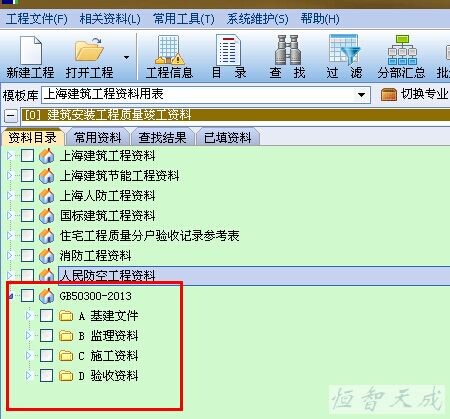The height and width of the screenshot is (419, 450).
Task: Select the 过滤 funnel filter icon
Action: click(x=344, y=49)
